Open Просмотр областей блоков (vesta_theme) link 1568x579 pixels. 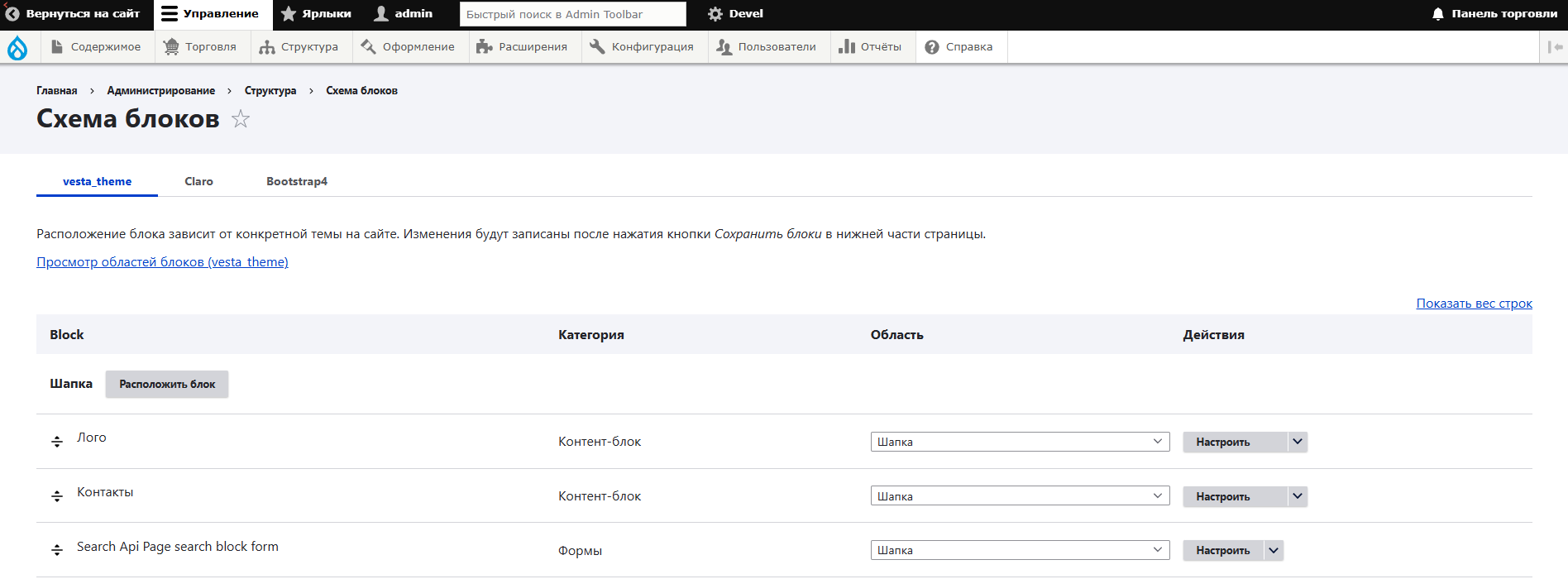tap(162, 262)
